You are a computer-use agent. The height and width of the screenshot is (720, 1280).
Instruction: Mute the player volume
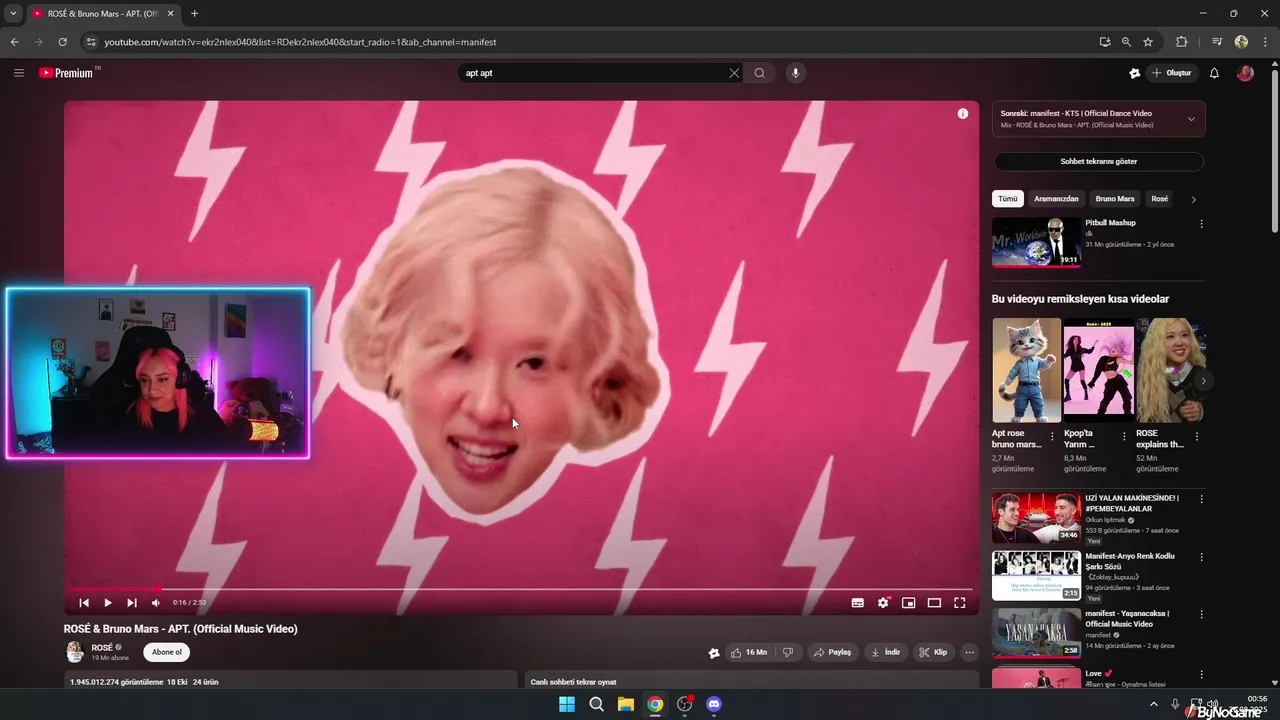(156, 603)
